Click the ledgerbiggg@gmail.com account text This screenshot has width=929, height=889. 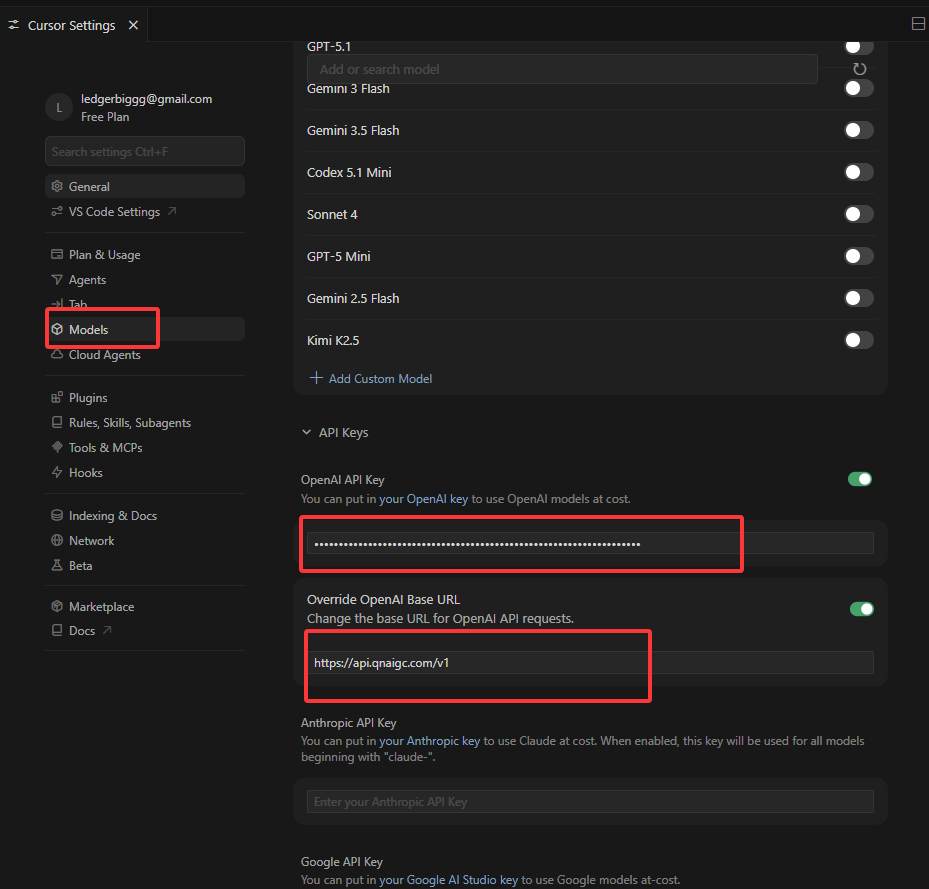(146, 99)
